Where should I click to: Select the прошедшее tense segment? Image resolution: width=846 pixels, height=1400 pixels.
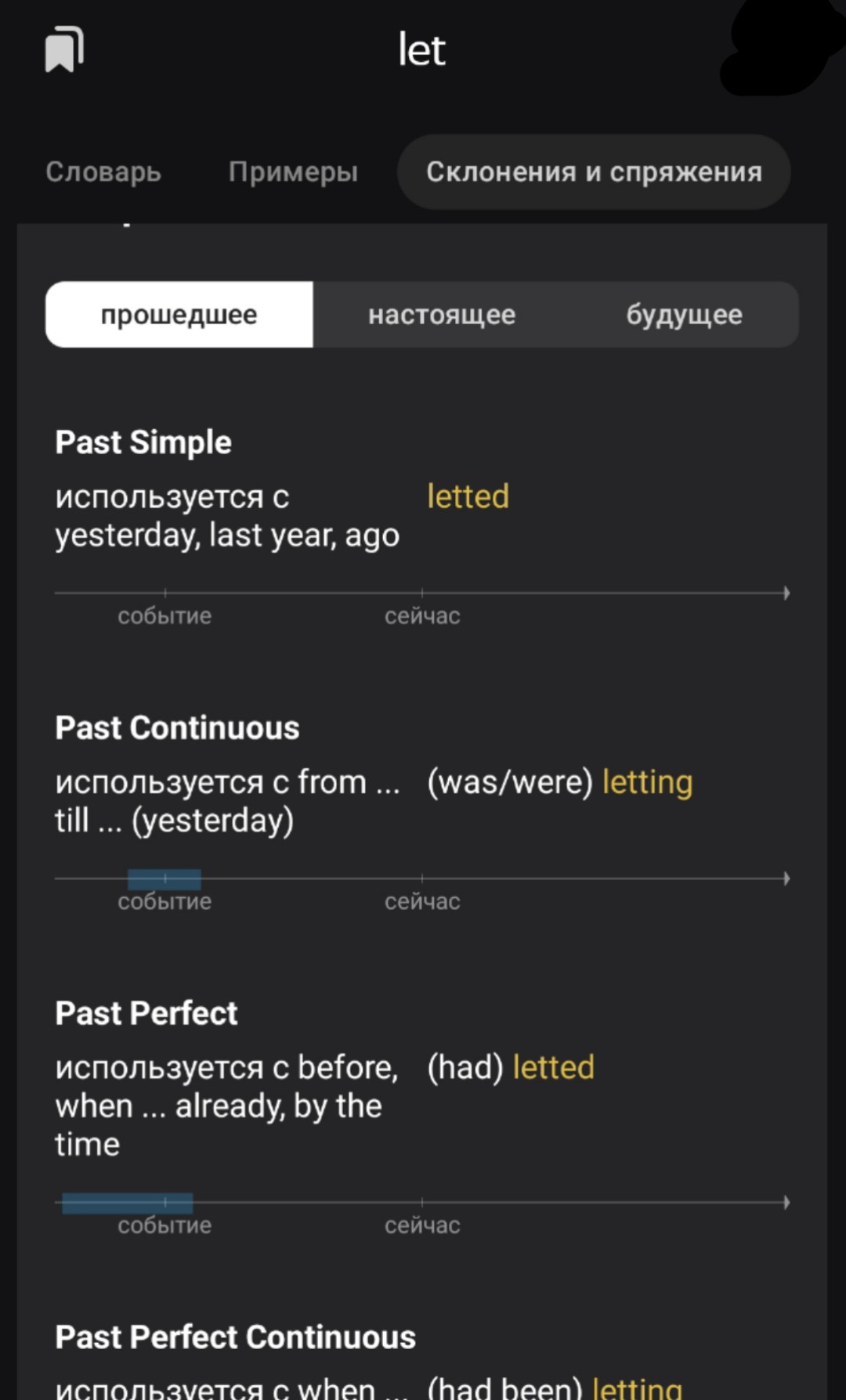(179, 315)
